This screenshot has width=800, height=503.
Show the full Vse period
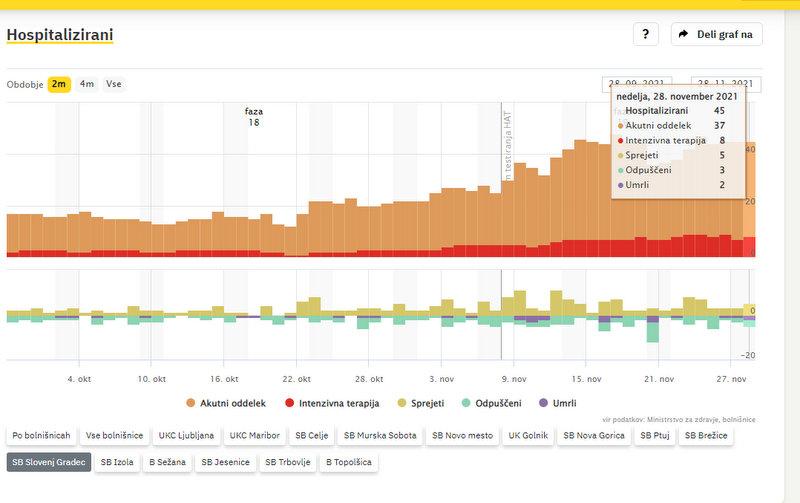point(114,84)
